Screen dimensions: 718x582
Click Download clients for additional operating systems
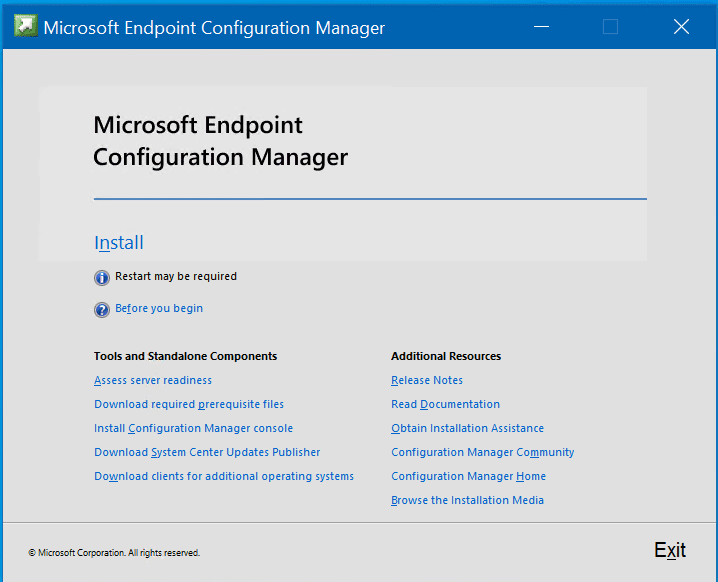224,476
